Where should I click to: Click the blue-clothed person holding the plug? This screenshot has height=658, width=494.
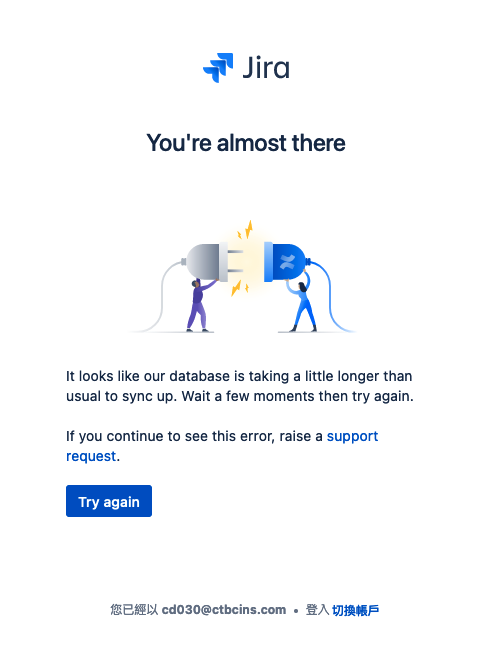303,306
